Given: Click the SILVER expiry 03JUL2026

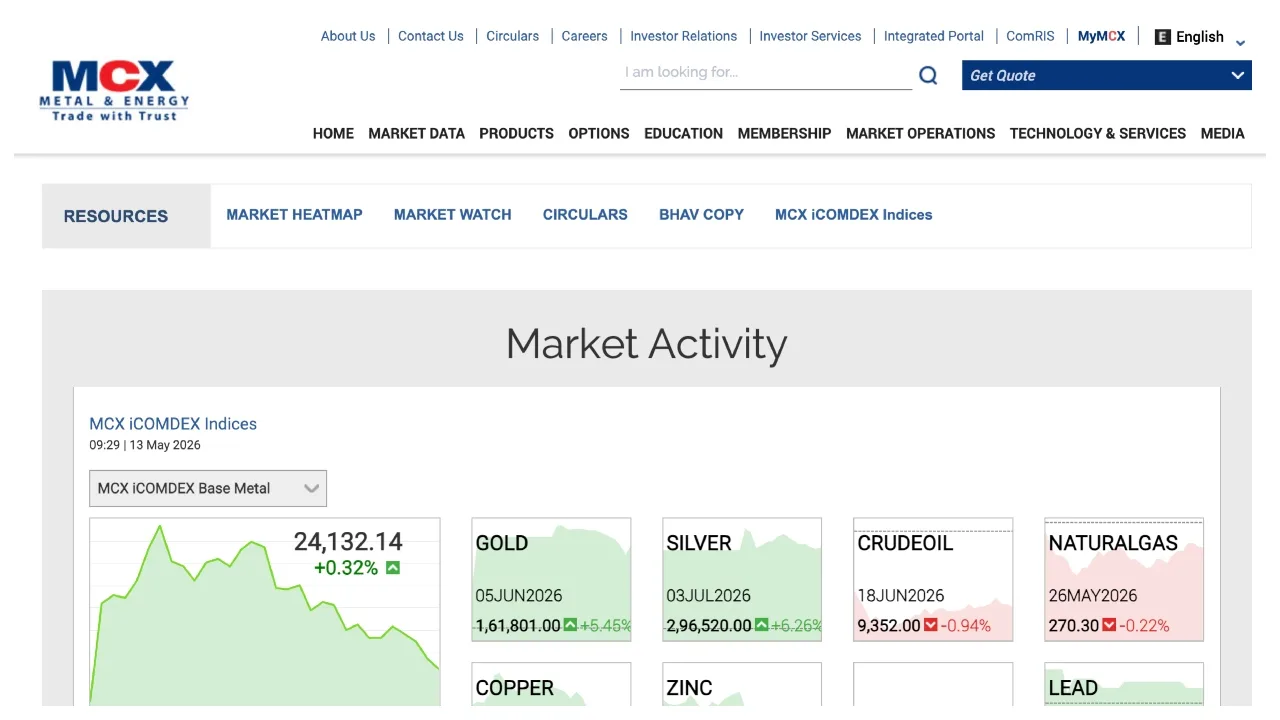Looking at the screenshot, I should pyautogui.click(x=709, y=595).
